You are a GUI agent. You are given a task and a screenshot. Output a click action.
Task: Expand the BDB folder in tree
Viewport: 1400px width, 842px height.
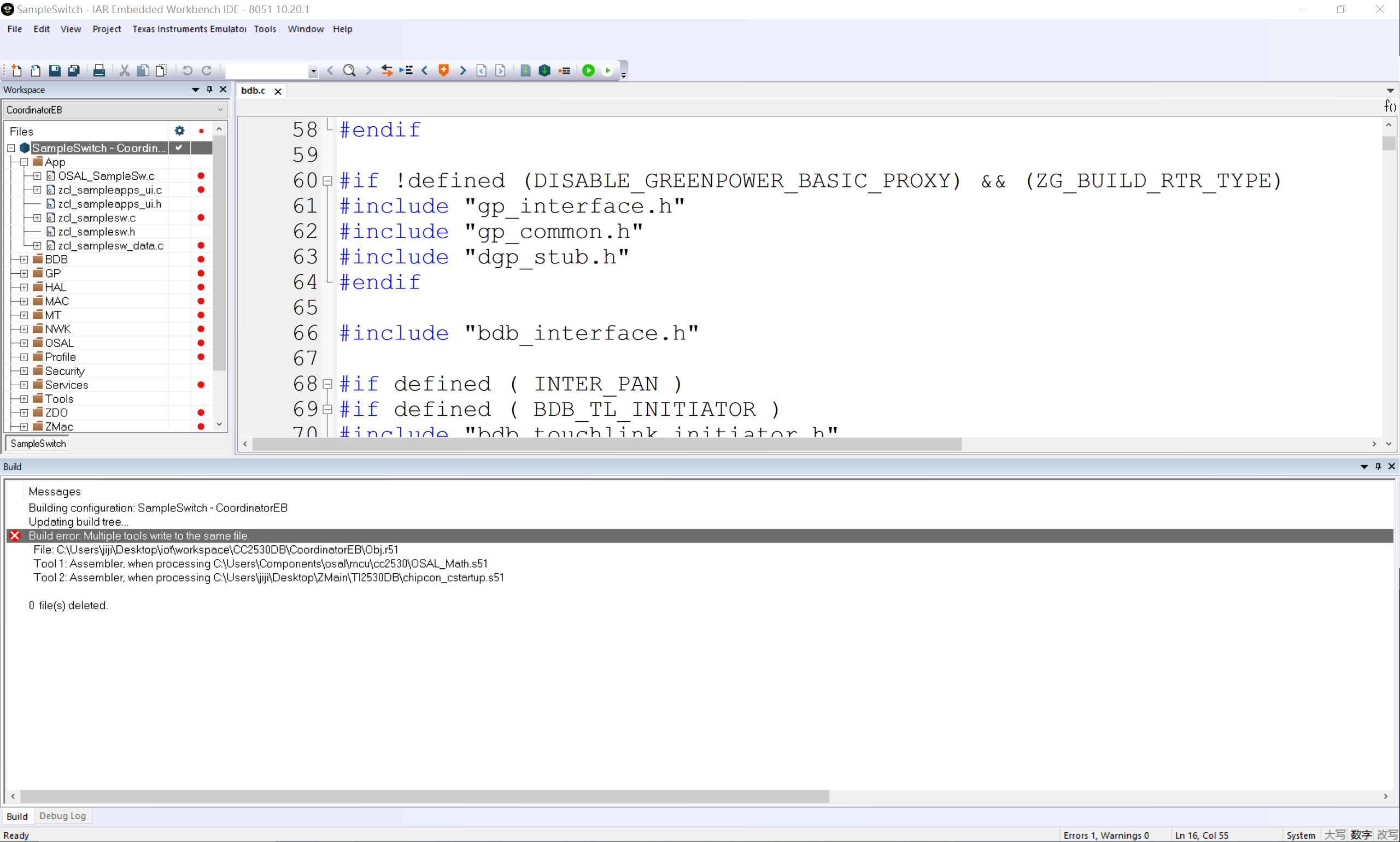click(x=24, y=260)
